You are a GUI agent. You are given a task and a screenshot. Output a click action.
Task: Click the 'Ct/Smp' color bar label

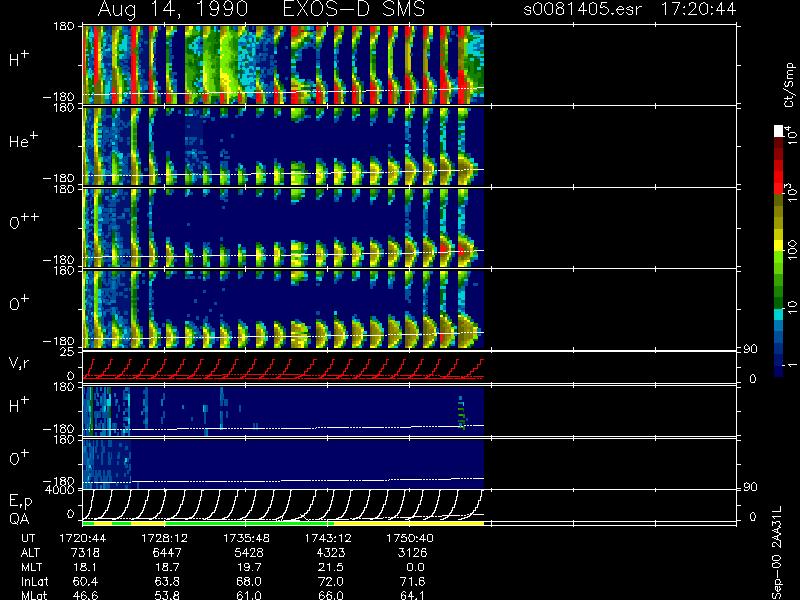[789, 85]
